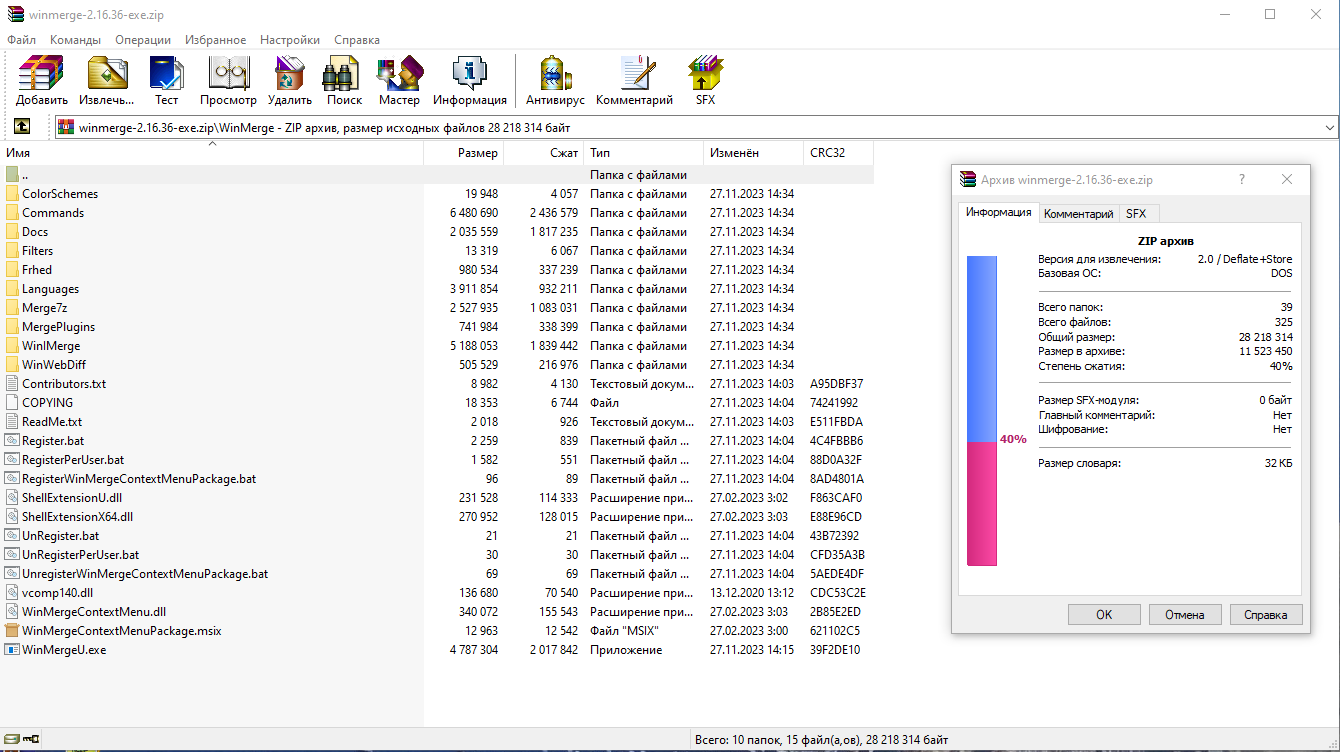Sort list by Размер column header
The height and width of the screenshot is (752, 1340).
pos(464,153)
